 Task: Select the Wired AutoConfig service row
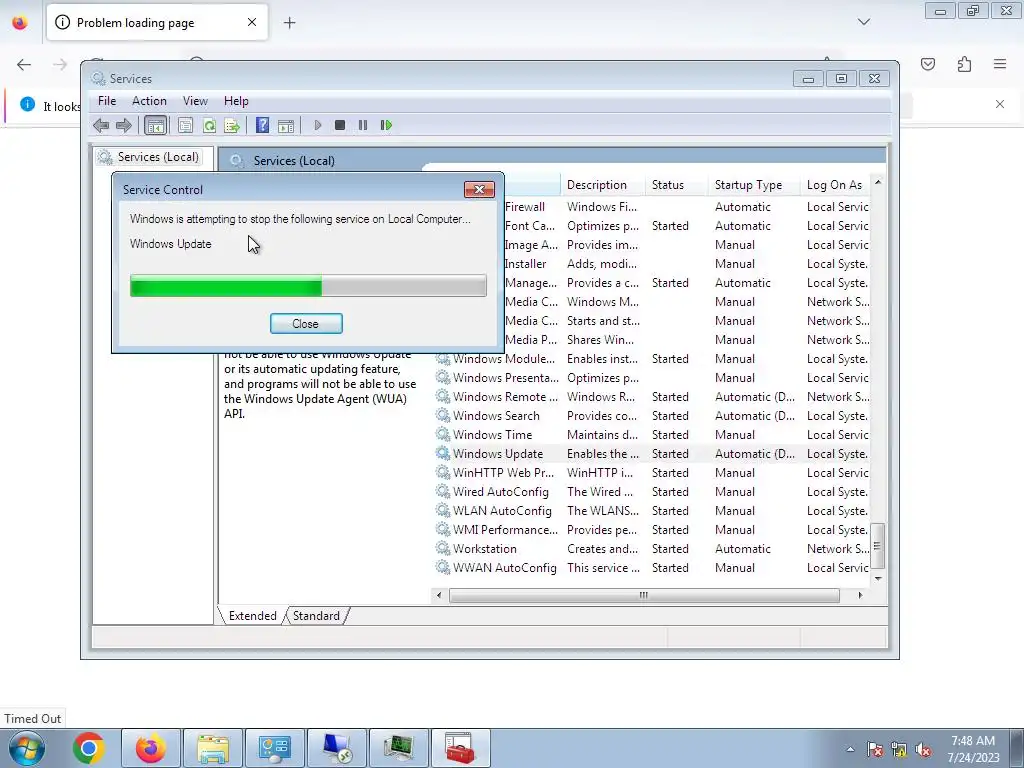tap(652, 491)
